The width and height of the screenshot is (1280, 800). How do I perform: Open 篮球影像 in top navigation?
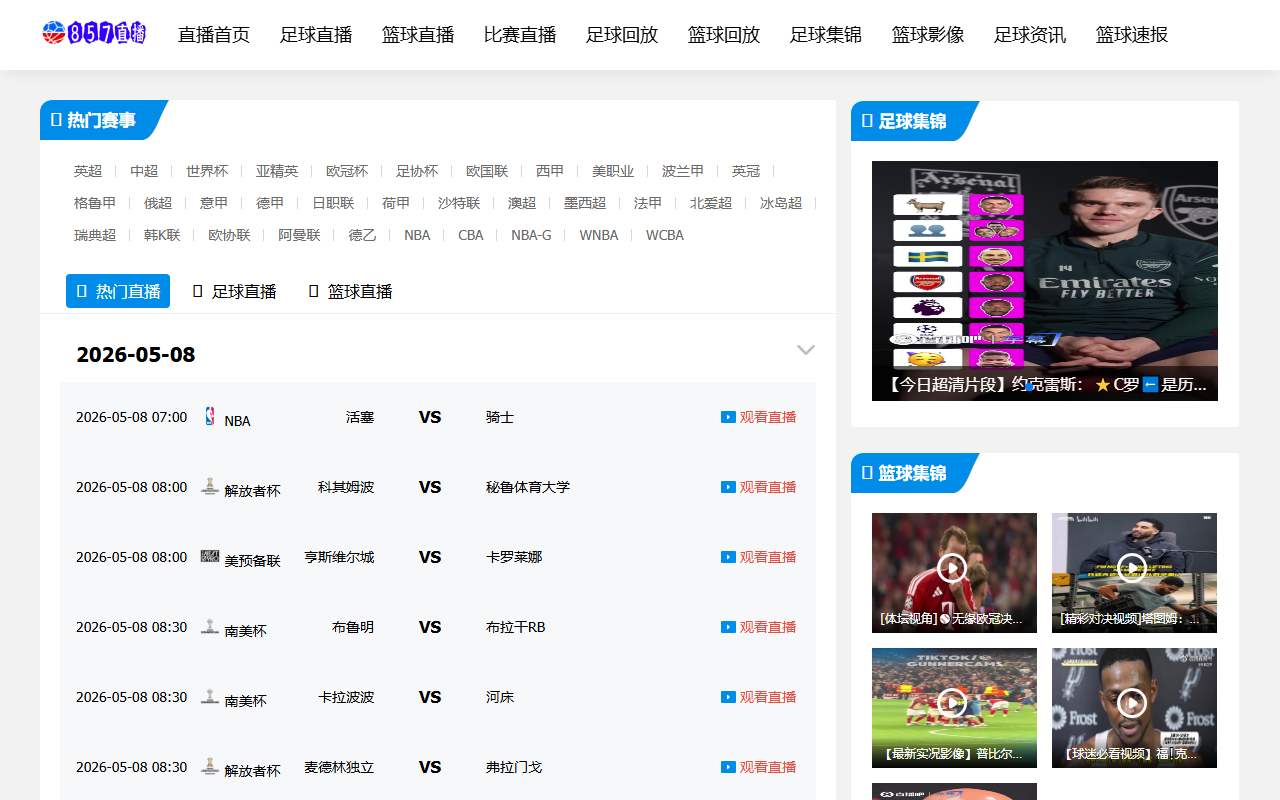coord(928,35)
